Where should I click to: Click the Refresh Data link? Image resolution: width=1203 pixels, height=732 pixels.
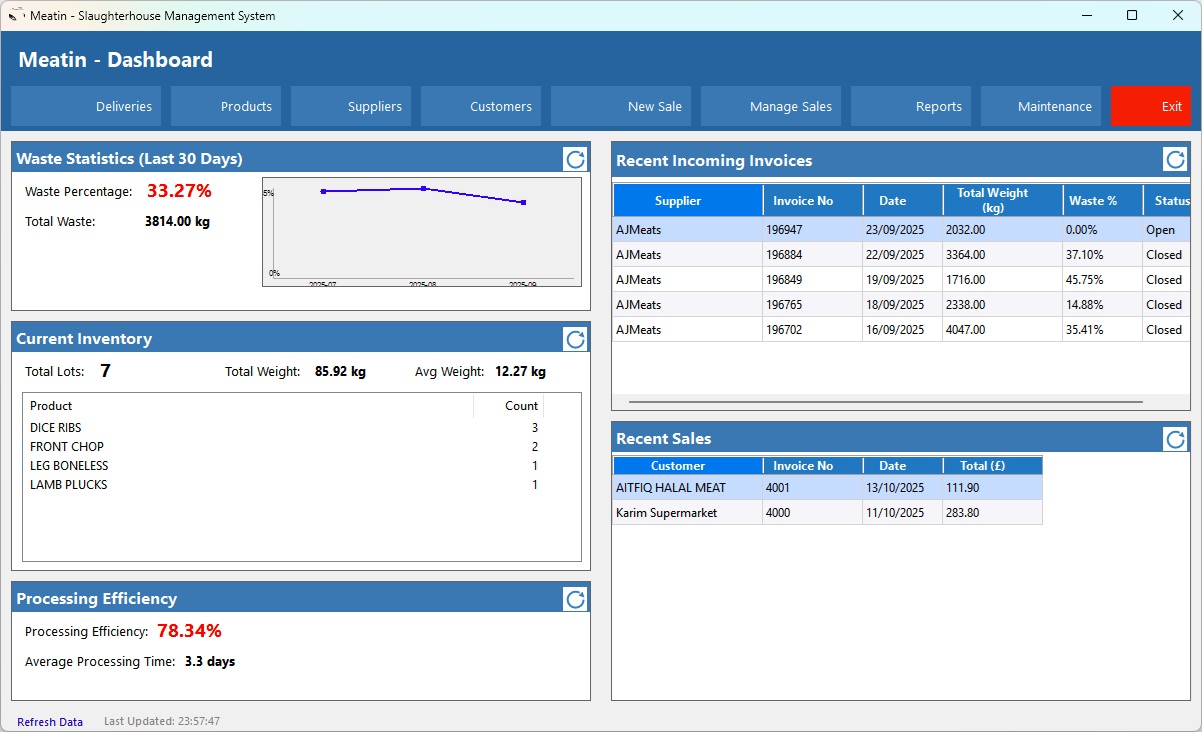coord(50,721)
